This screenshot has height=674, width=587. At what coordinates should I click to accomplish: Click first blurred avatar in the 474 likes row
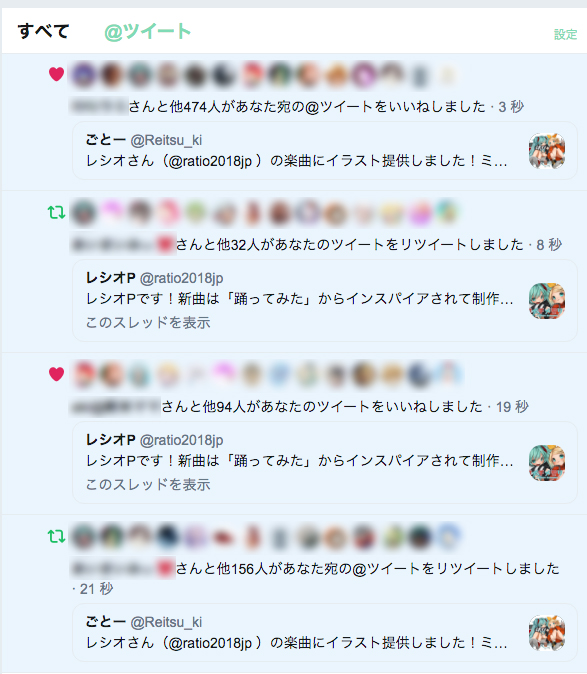tap(84, 75)
